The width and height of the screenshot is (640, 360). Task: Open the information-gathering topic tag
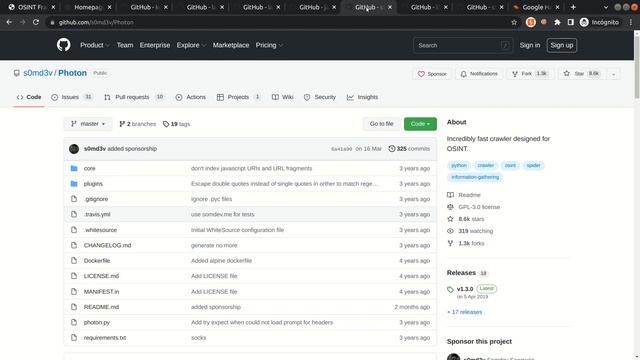pos(475,177)
